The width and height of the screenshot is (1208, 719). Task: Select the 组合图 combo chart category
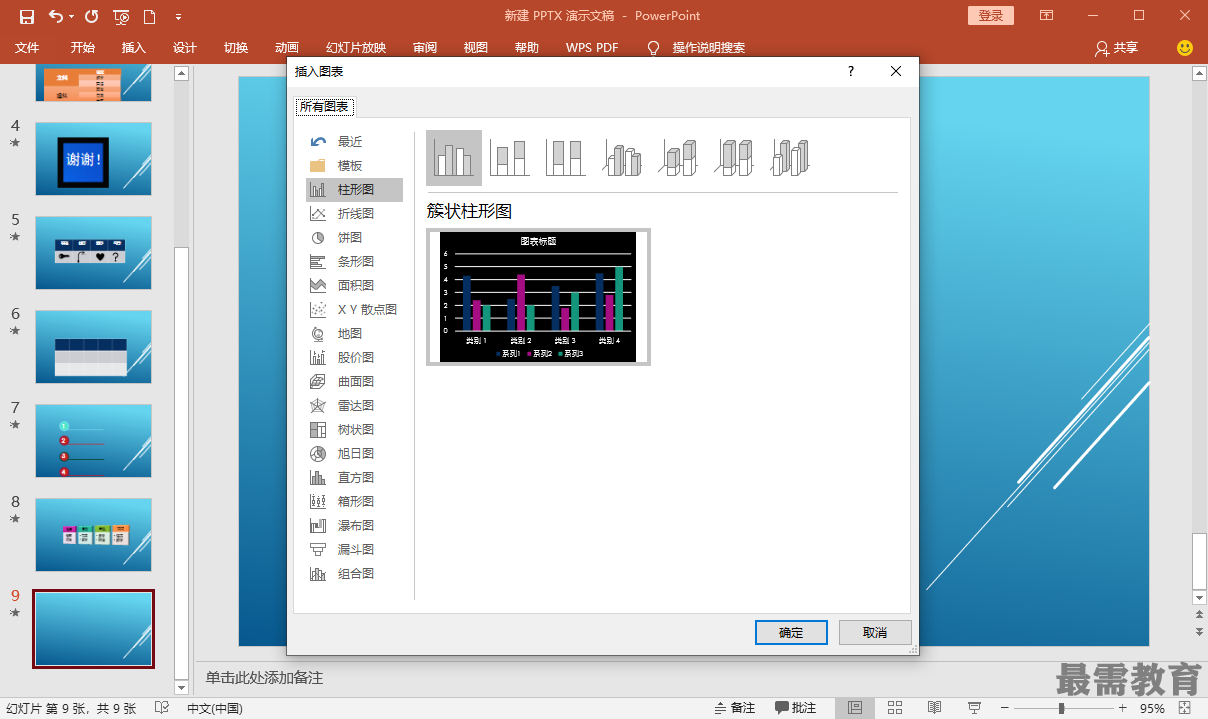[354, 574]
